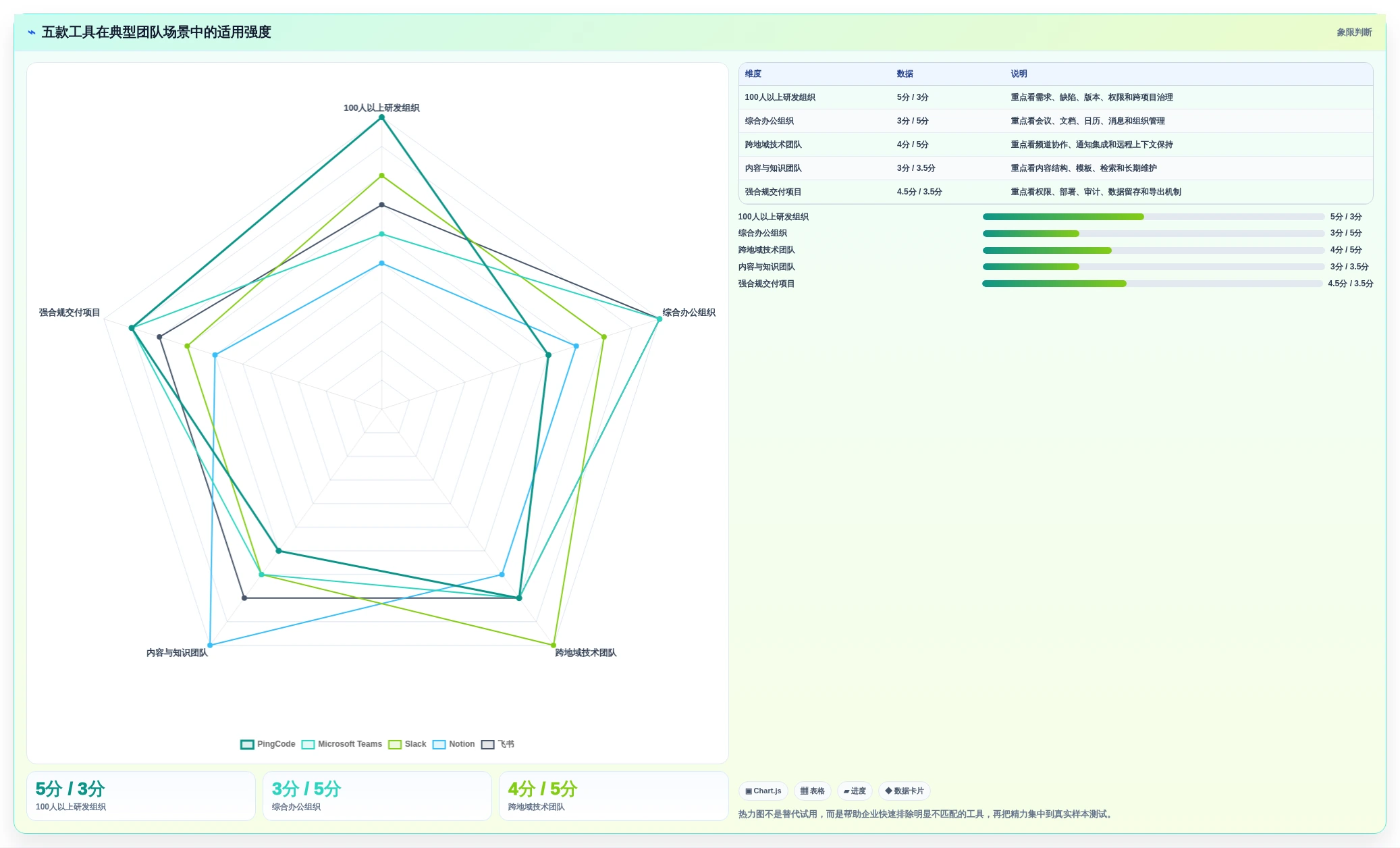Click the 说明 column header
This screenshot has height=848, width=1400.
1019,74
